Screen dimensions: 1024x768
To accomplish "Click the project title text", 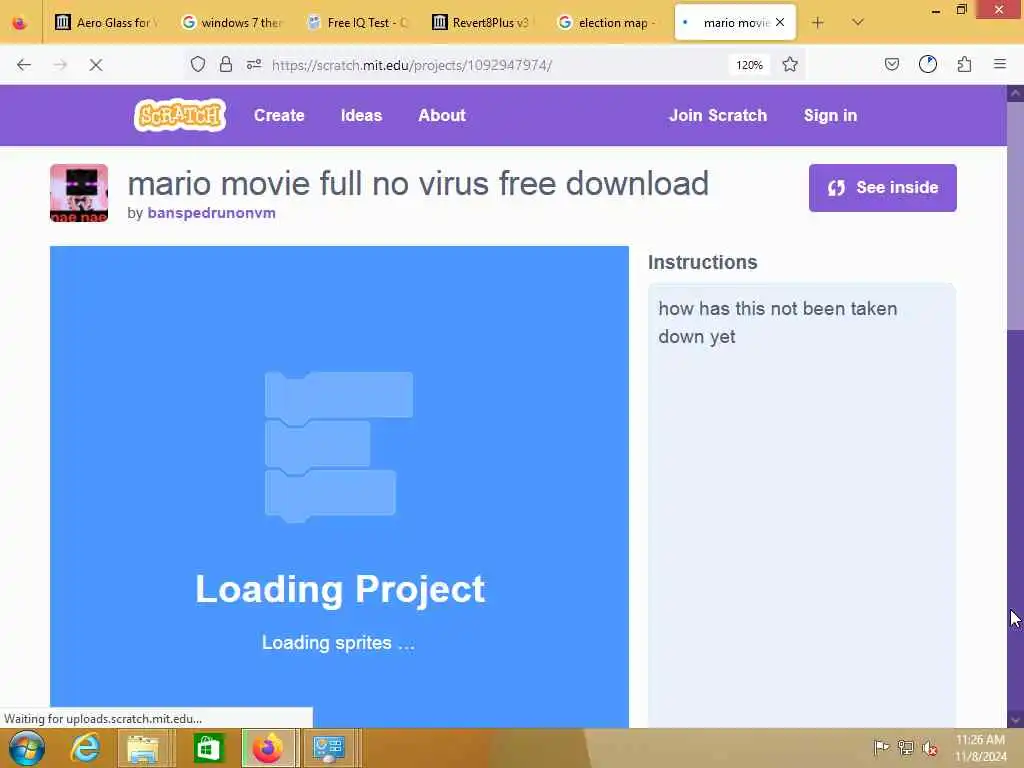I will coord(418,184).
